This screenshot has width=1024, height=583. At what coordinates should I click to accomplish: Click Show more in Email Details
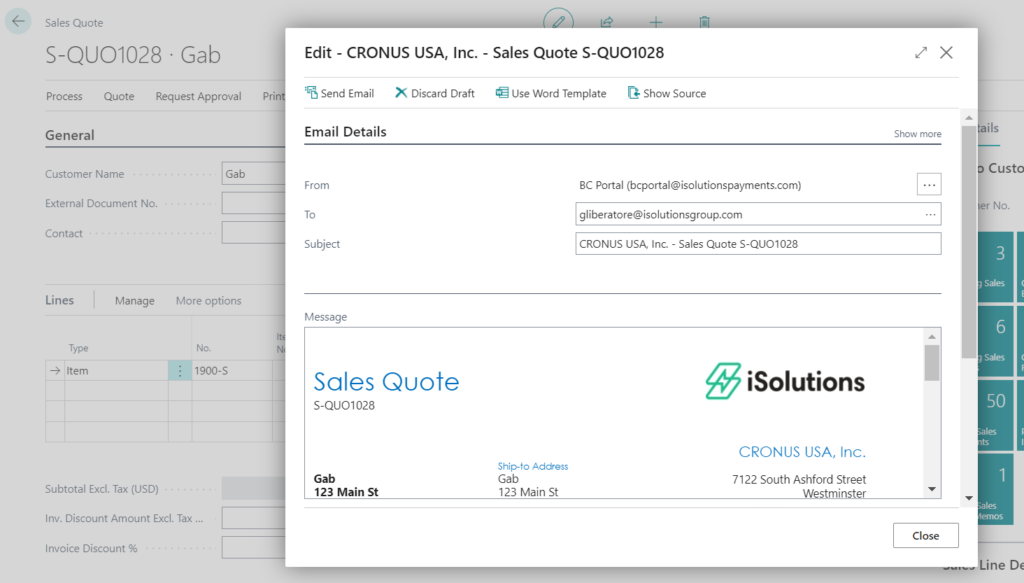pyautogui.click(x=917, y=134)
